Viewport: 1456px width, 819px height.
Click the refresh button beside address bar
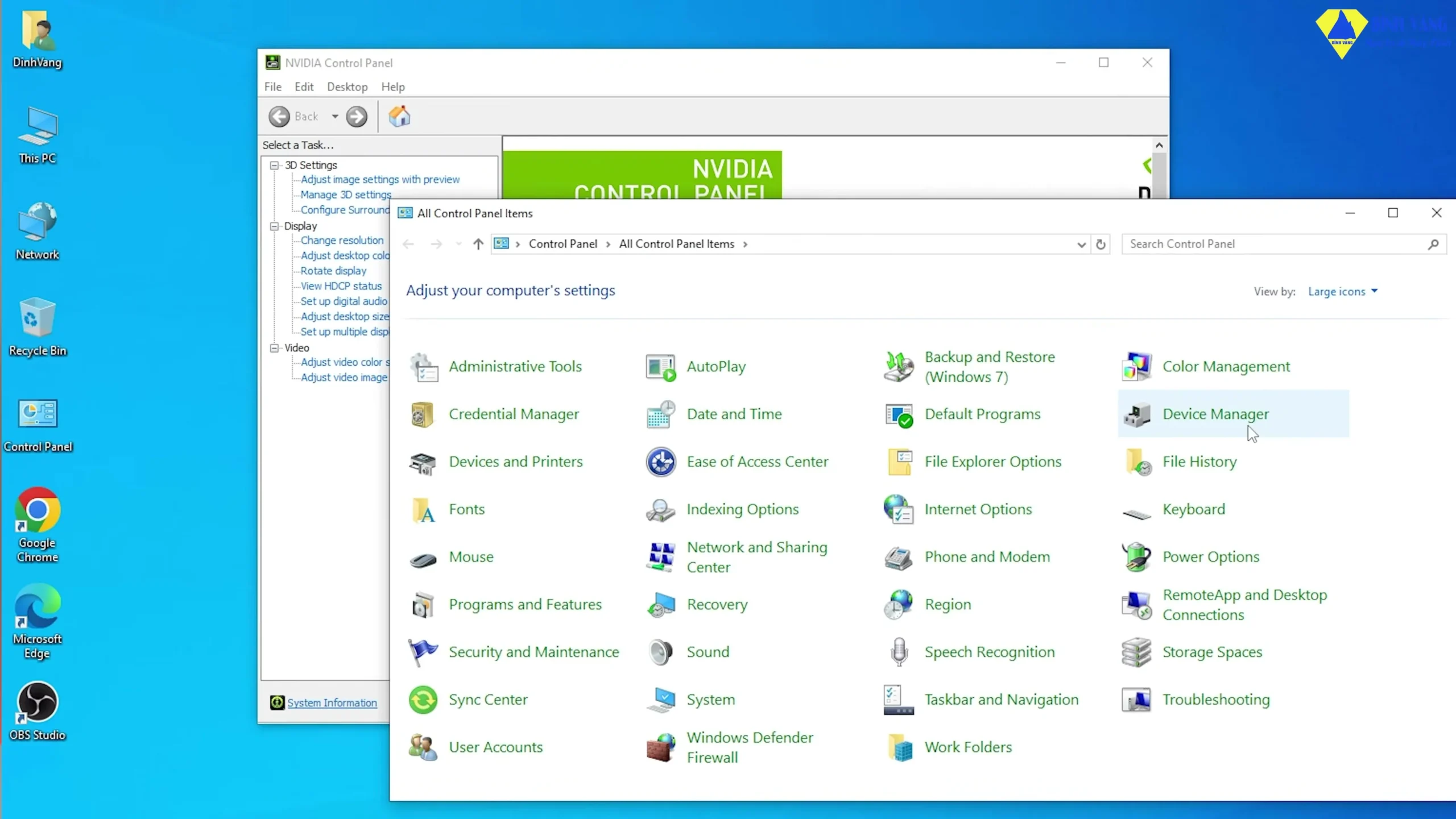[1101, 245]
